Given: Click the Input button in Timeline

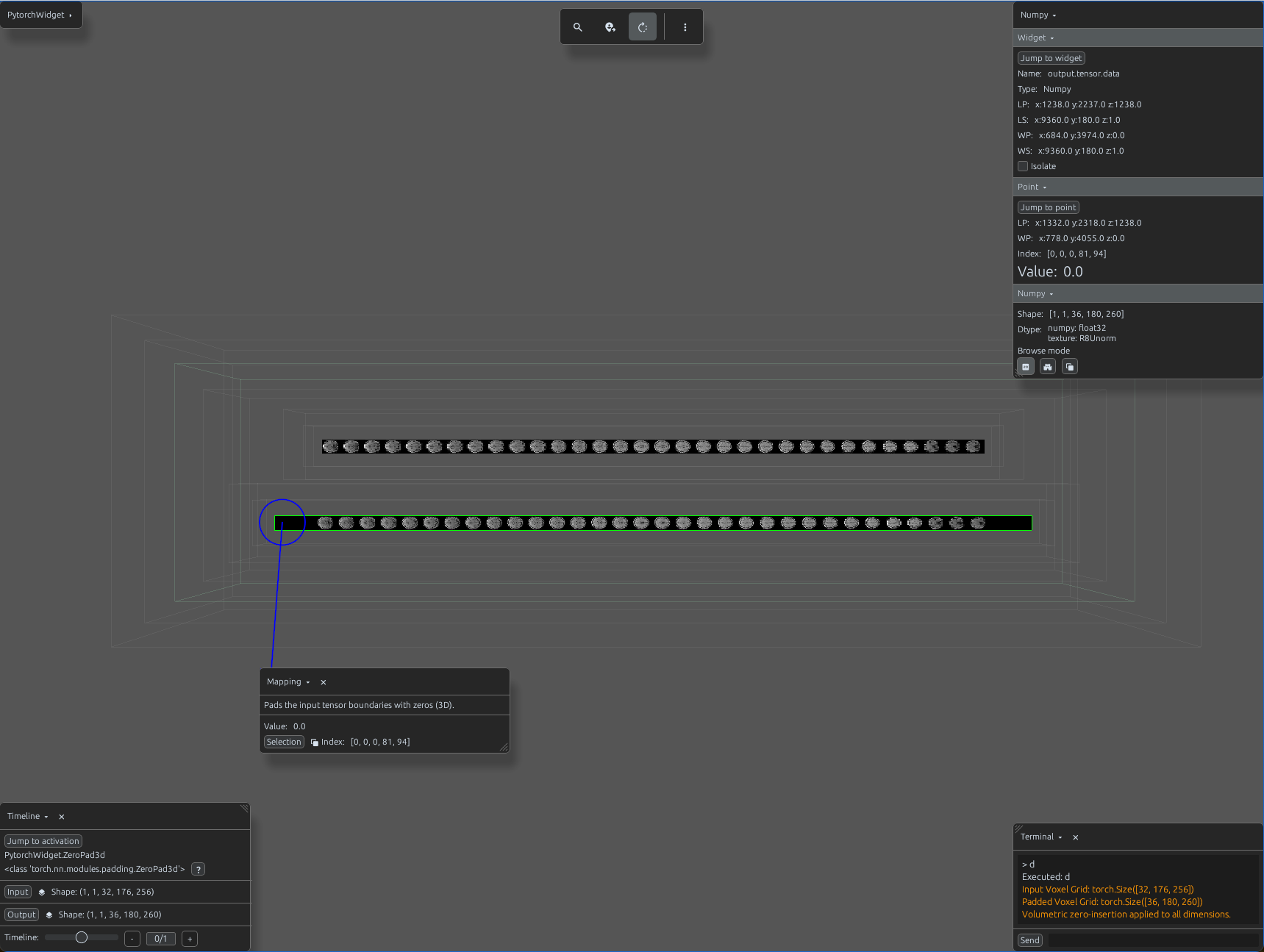Looking at the screenshot, I should coord(18,892).
